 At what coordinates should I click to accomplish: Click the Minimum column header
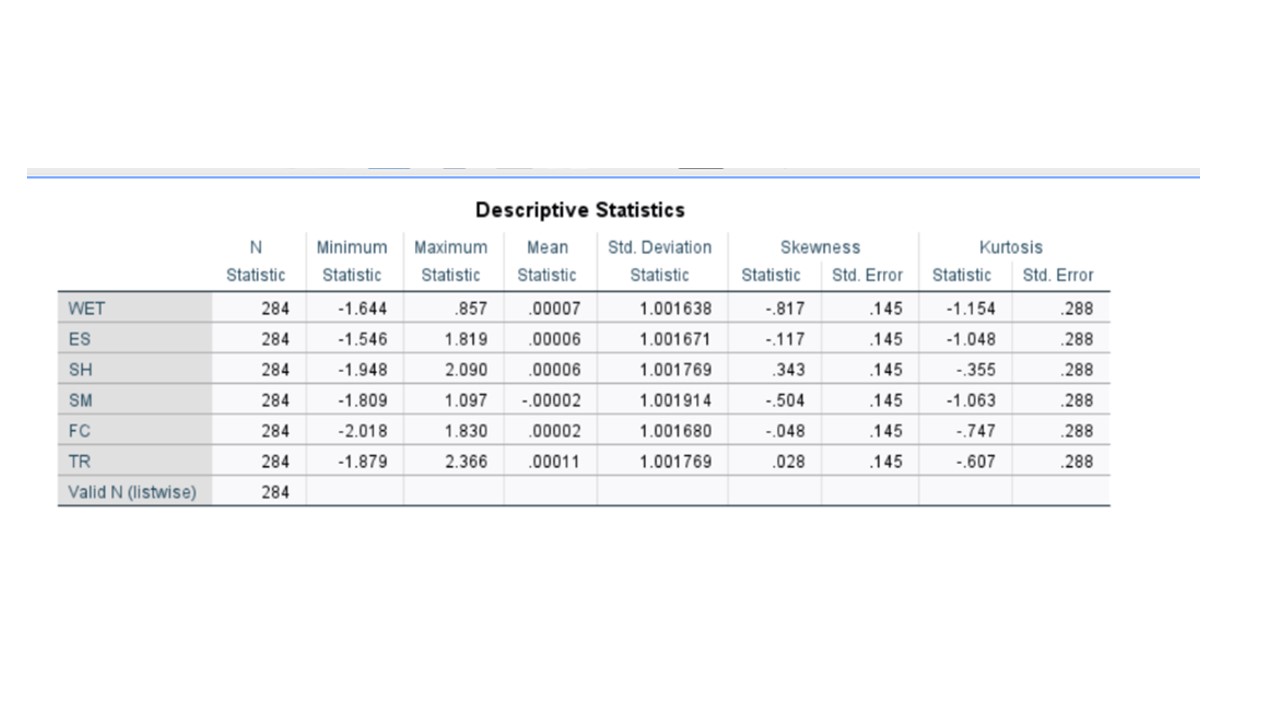pyautogui.click(x=351, y=247)
